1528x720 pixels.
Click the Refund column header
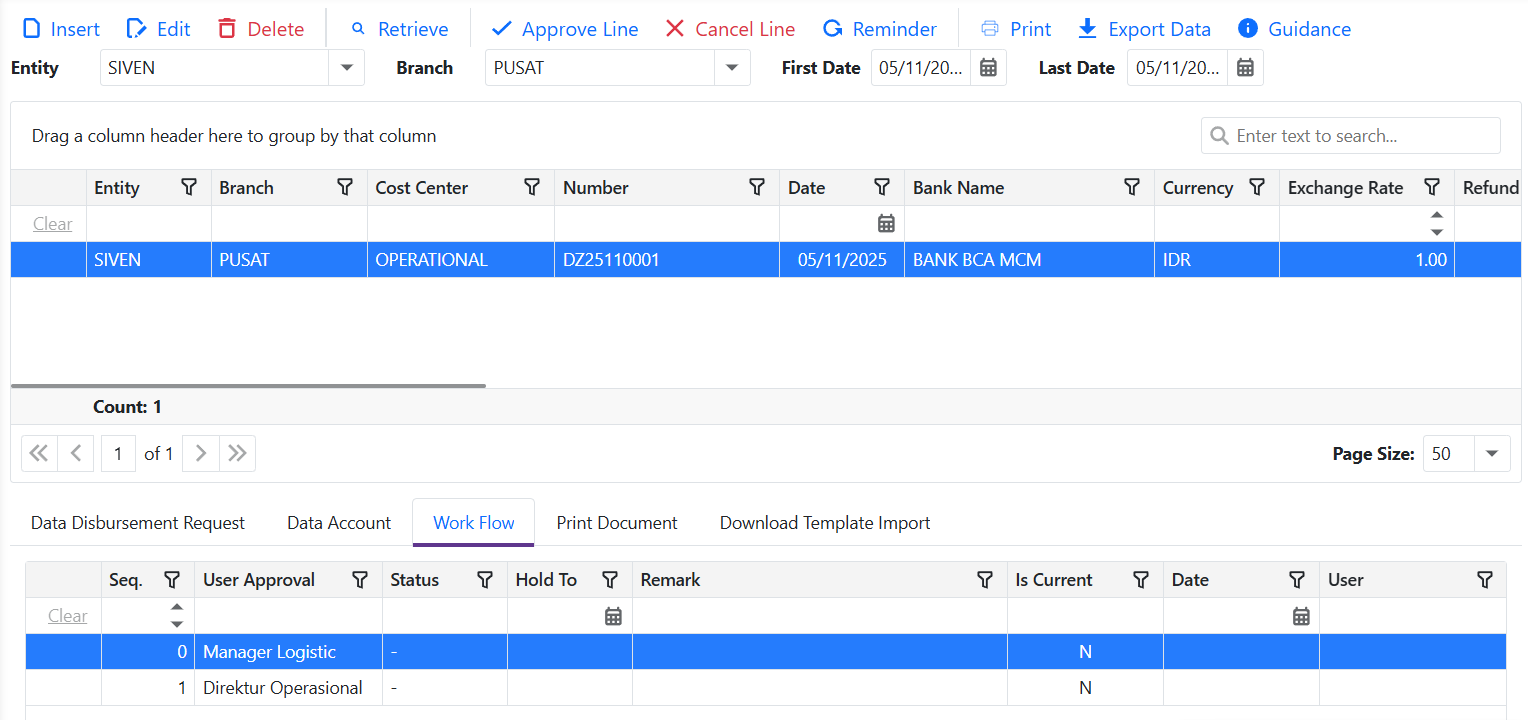point(1490,188)
